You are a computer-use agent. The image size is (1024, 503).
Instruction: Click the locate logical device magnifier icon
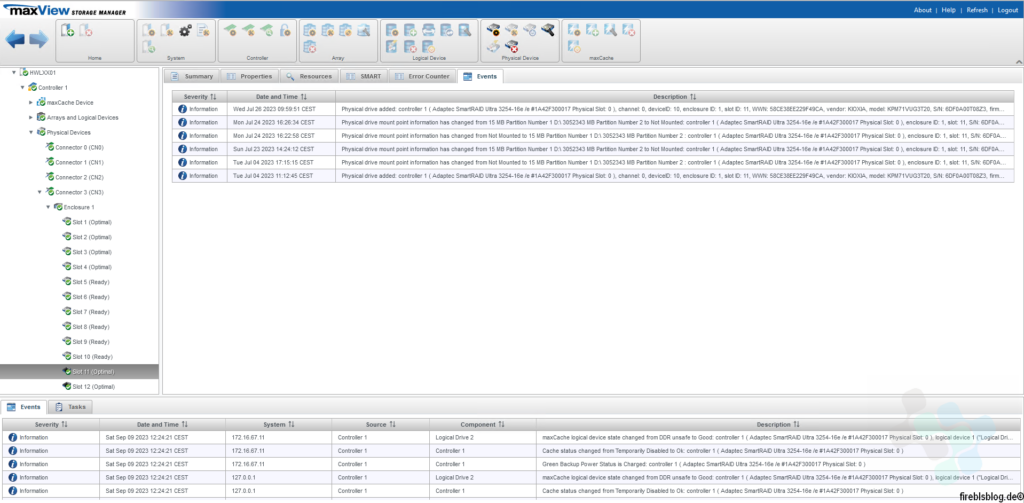464,30
